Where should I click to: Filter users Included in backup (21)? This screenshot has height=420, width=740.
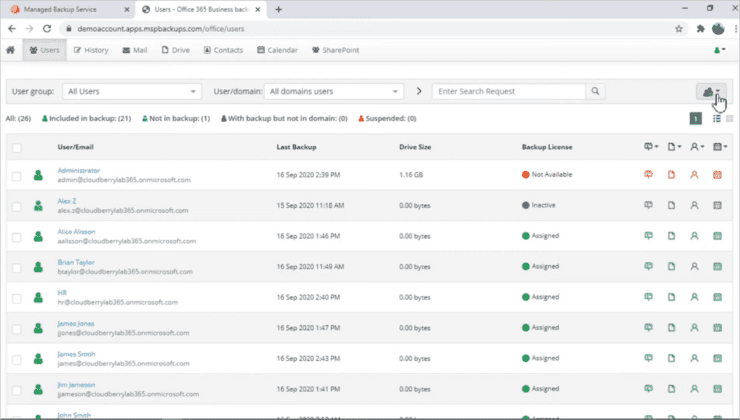(x=86, y=118)
